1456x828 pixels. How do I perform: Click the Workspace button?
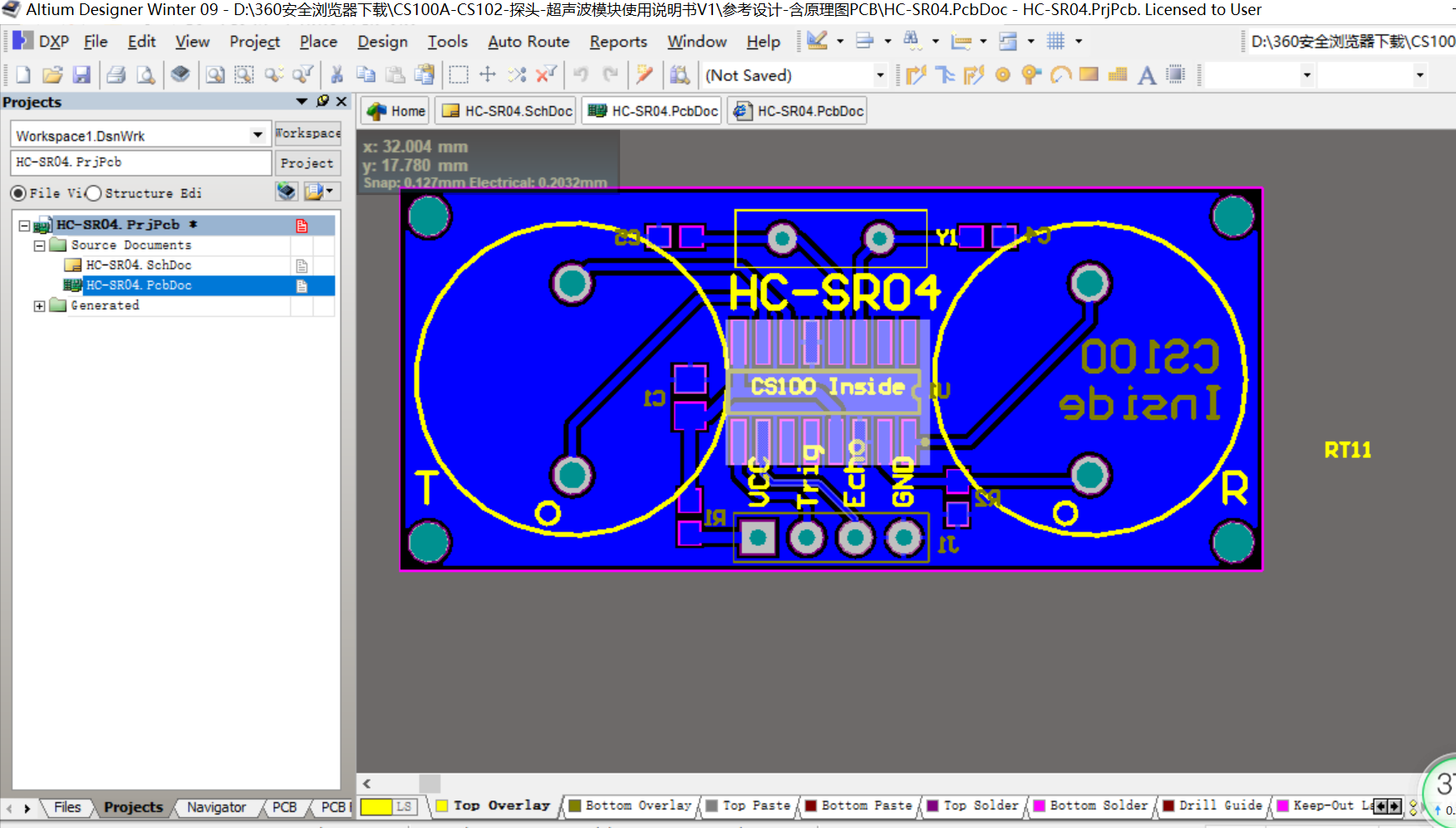coord(308,133)
